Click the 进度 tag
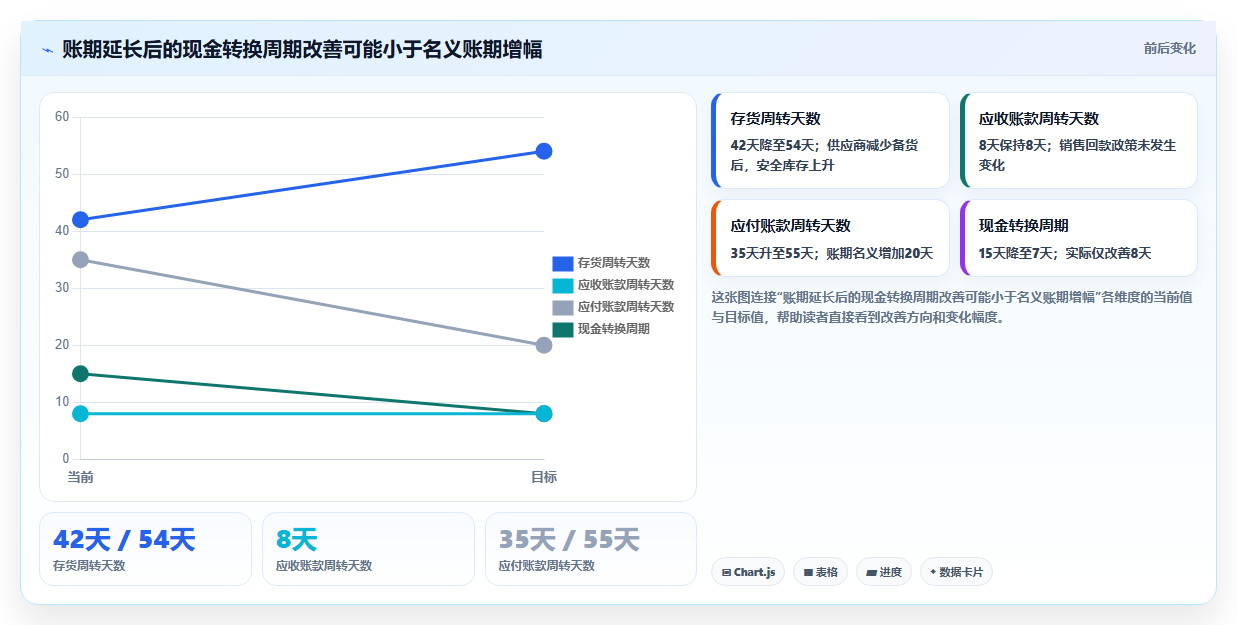 tap(884, 572)
